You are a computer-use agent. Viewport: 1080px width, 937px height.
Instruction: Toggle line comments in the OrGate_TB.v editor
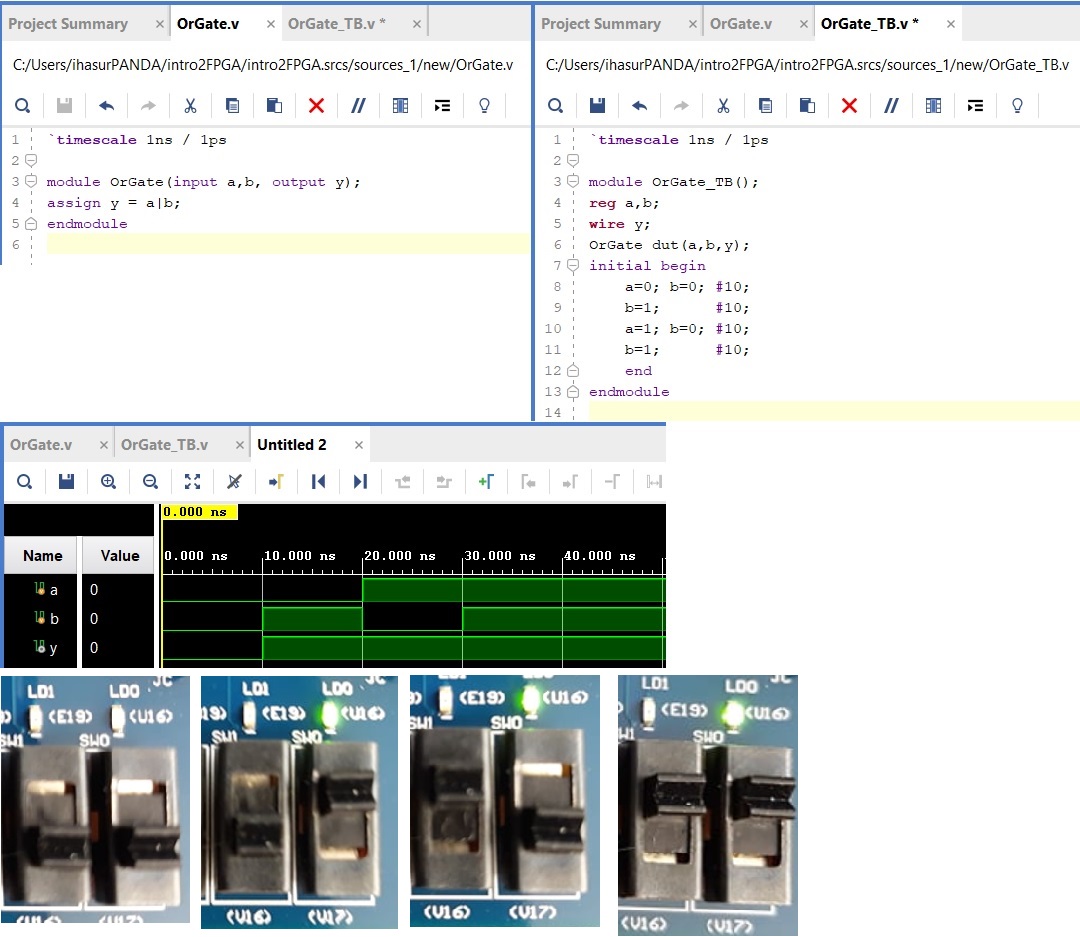tap(891, 105)
